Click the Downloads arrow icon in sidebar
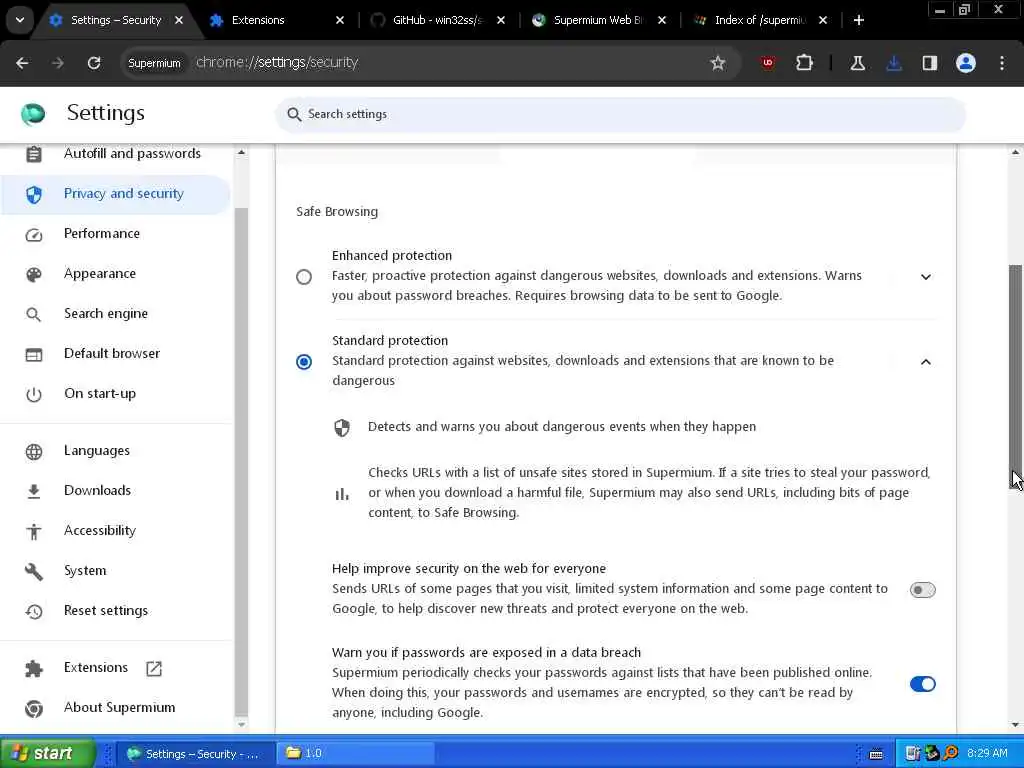The height and width of the screenshot is (768, 1024). click(x=33, y=491)
